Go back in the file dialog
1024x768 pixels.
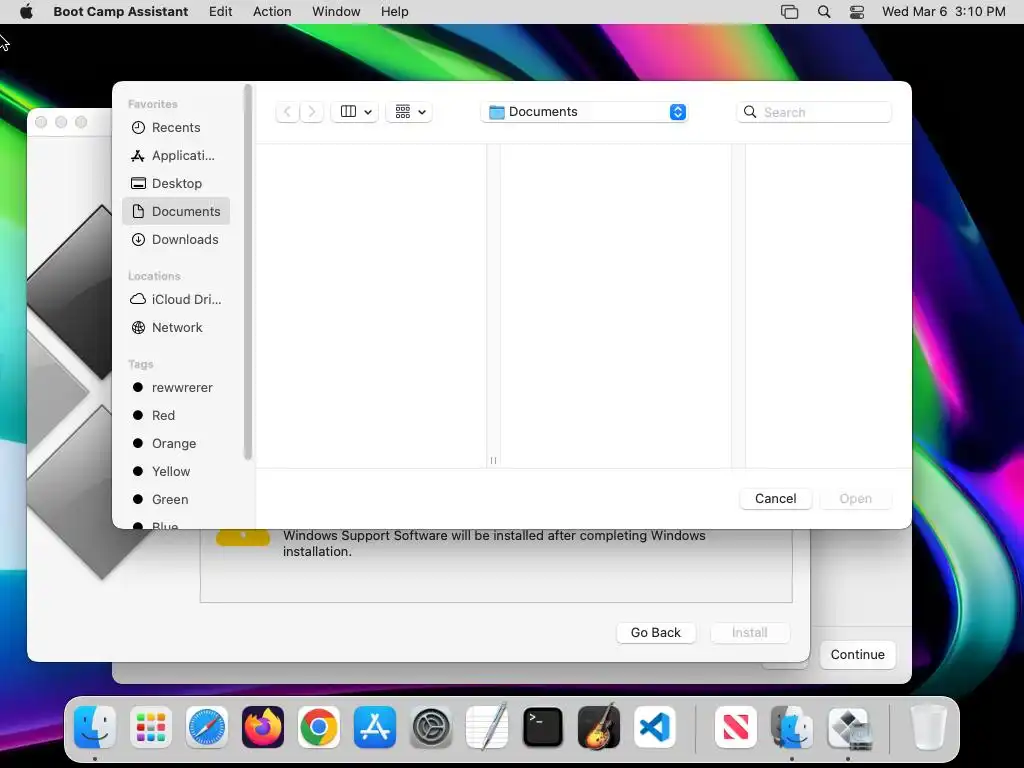click(287, 112)
